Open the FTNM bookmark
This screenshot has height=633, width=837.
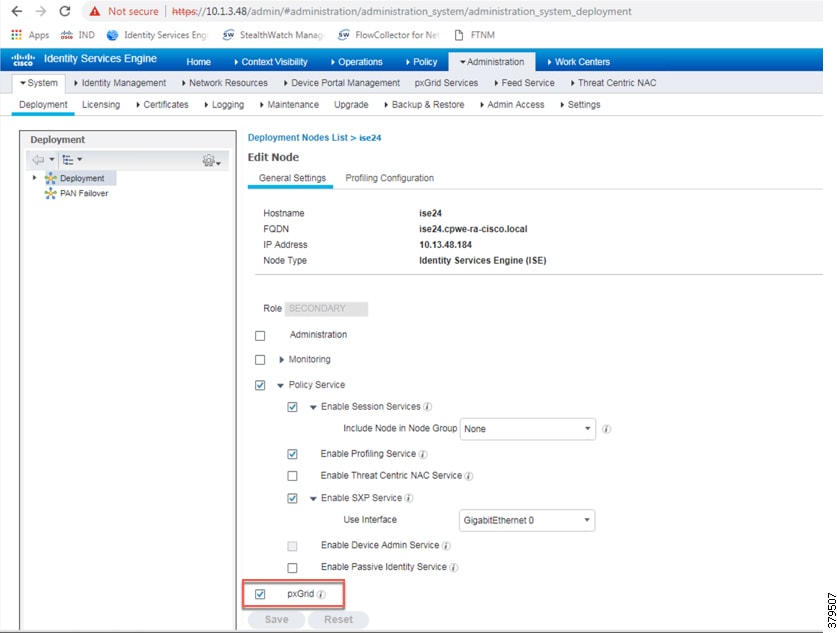(475, 35)
